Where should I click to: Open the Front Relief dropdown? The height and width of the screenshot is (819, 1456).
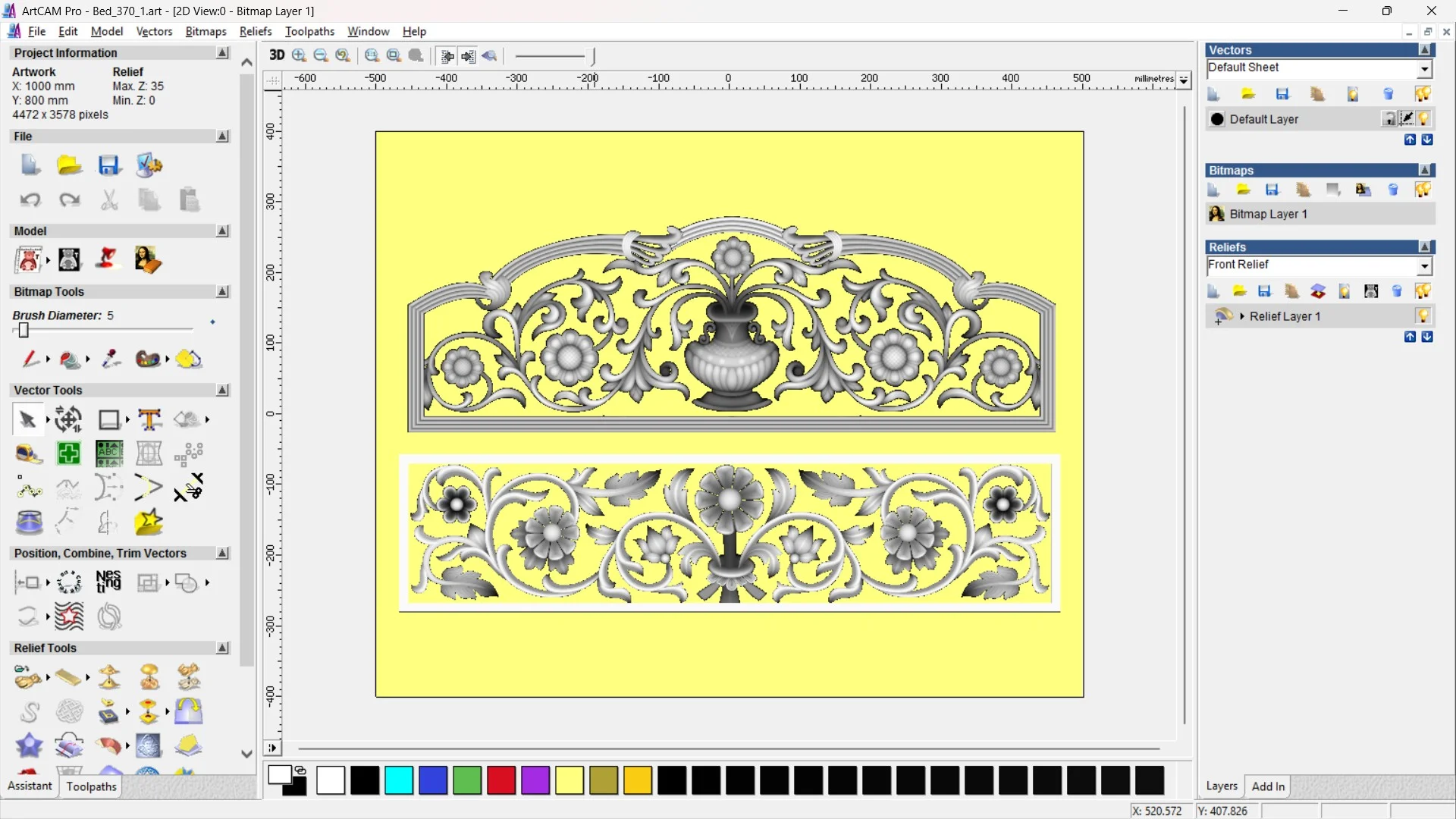[1424, 265]
